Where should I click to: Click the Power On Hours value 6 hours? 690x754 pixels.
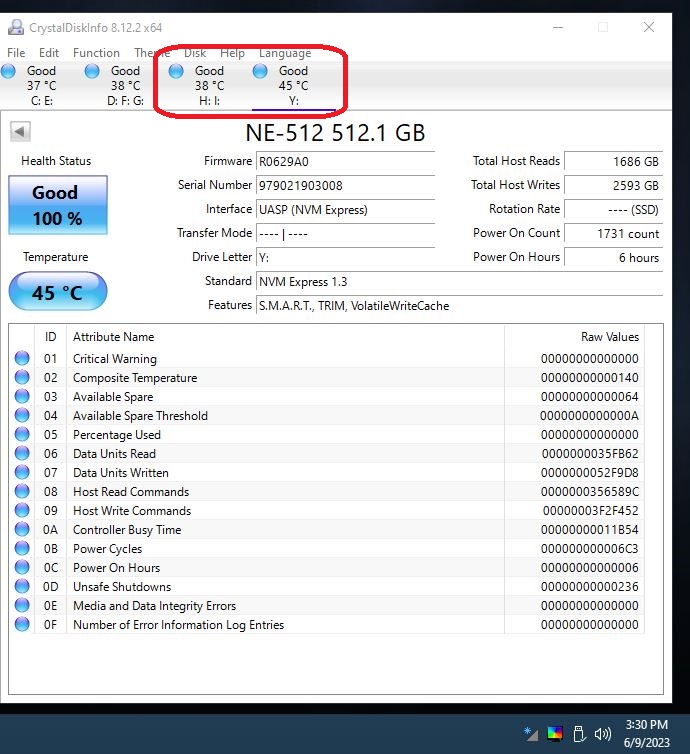click(613, 258)
